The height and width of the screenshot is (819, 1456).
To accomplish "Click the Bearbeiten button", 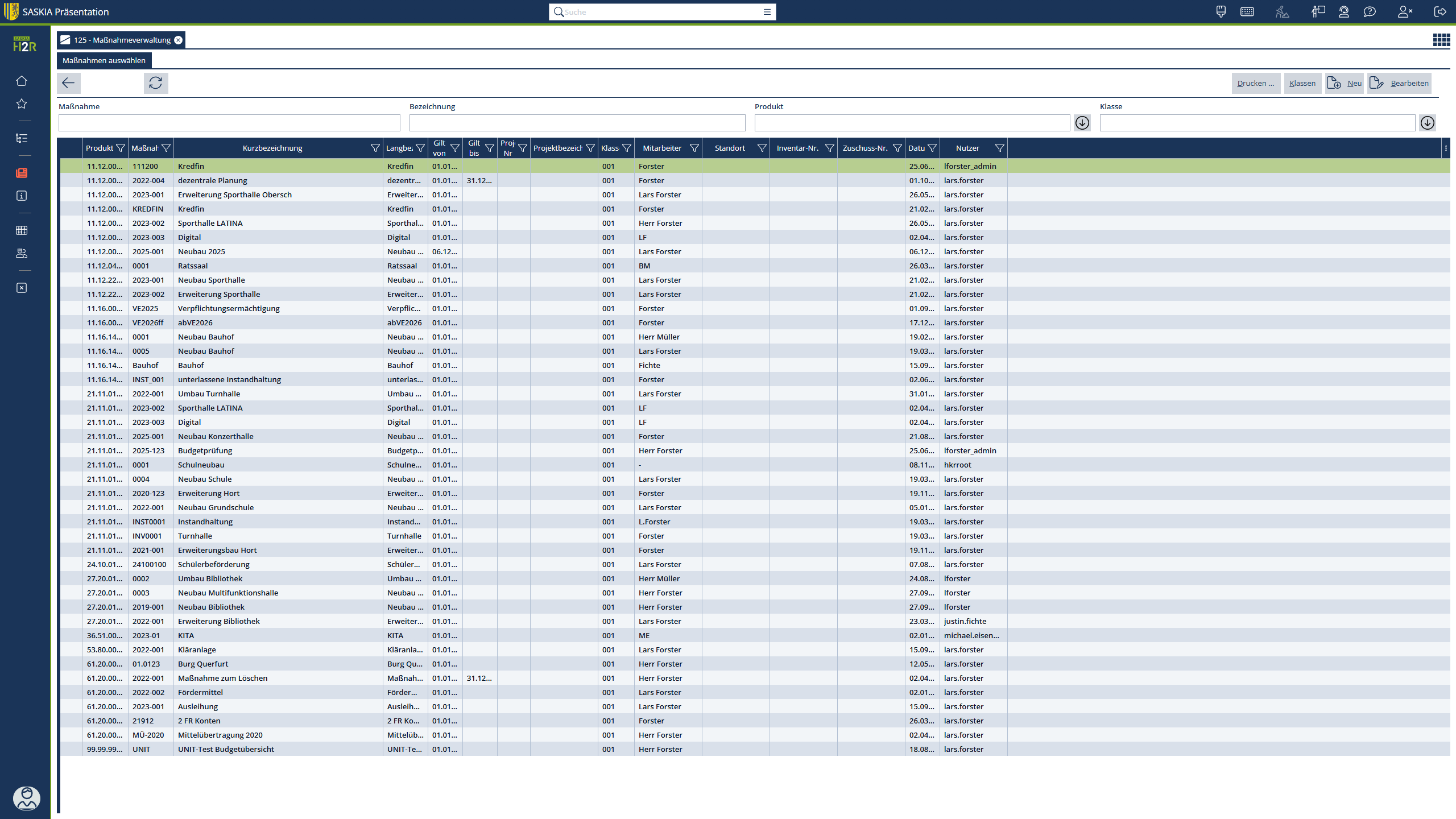I will pos(1400,83).
